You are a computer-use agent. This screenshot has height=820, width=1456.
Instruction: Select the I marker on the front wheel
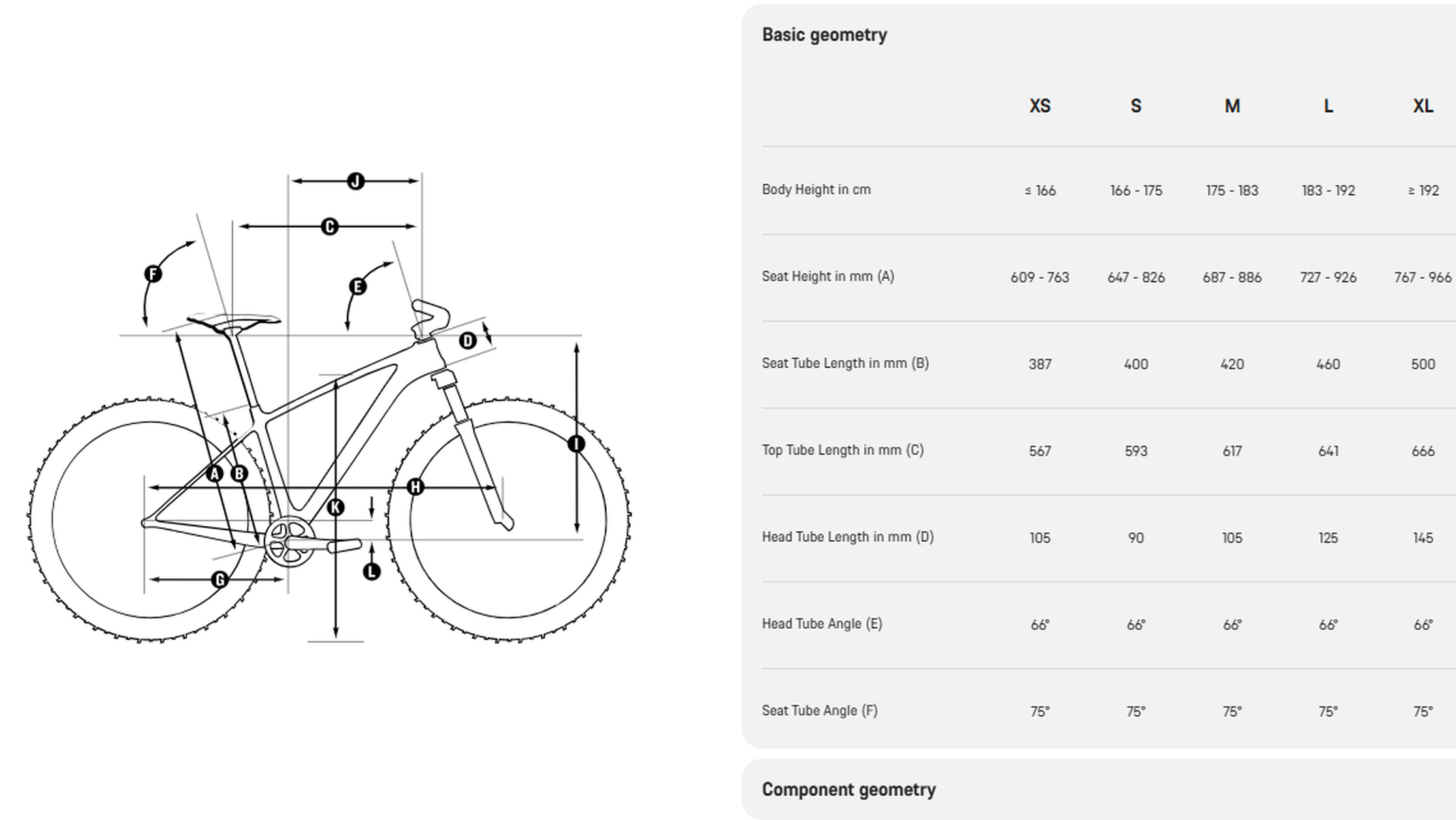575,444
